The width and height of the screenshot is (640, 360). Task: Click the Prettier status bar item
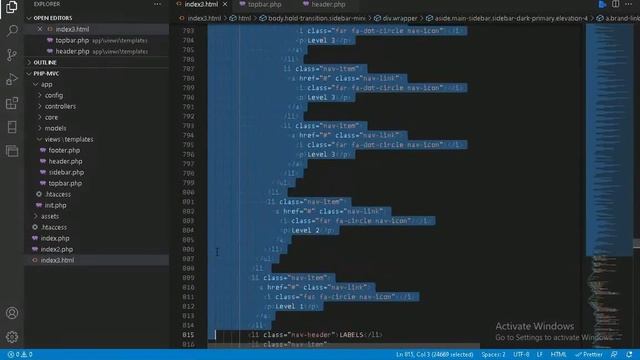pyautogui.click(x=589, y=354)
